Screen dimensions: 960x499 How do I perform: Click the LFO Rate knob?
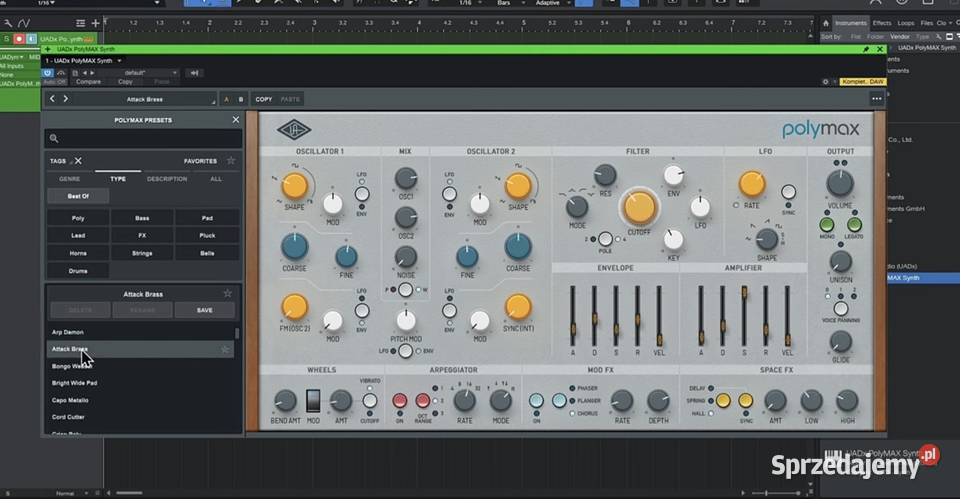pos(751,184)
